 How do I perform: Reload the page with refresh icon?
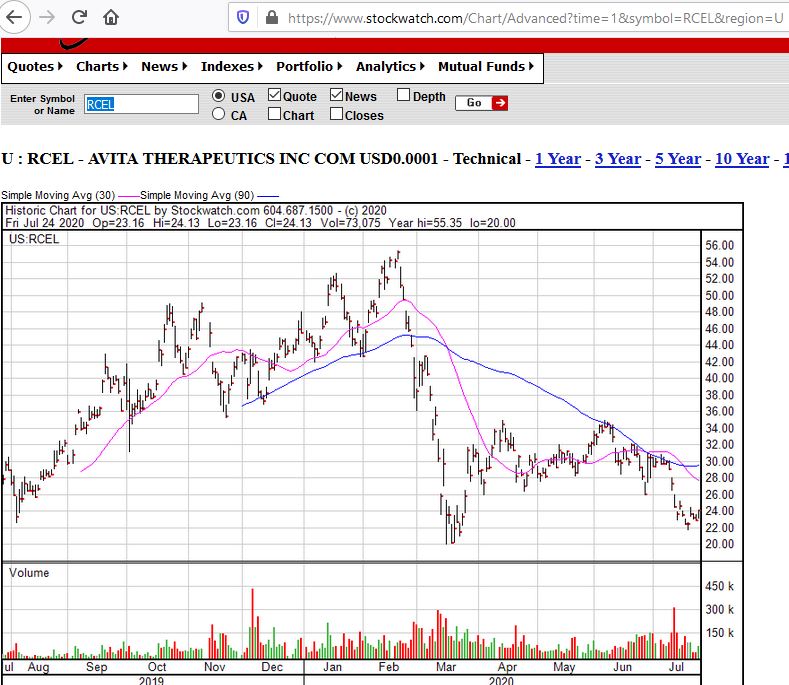point(79,18)
